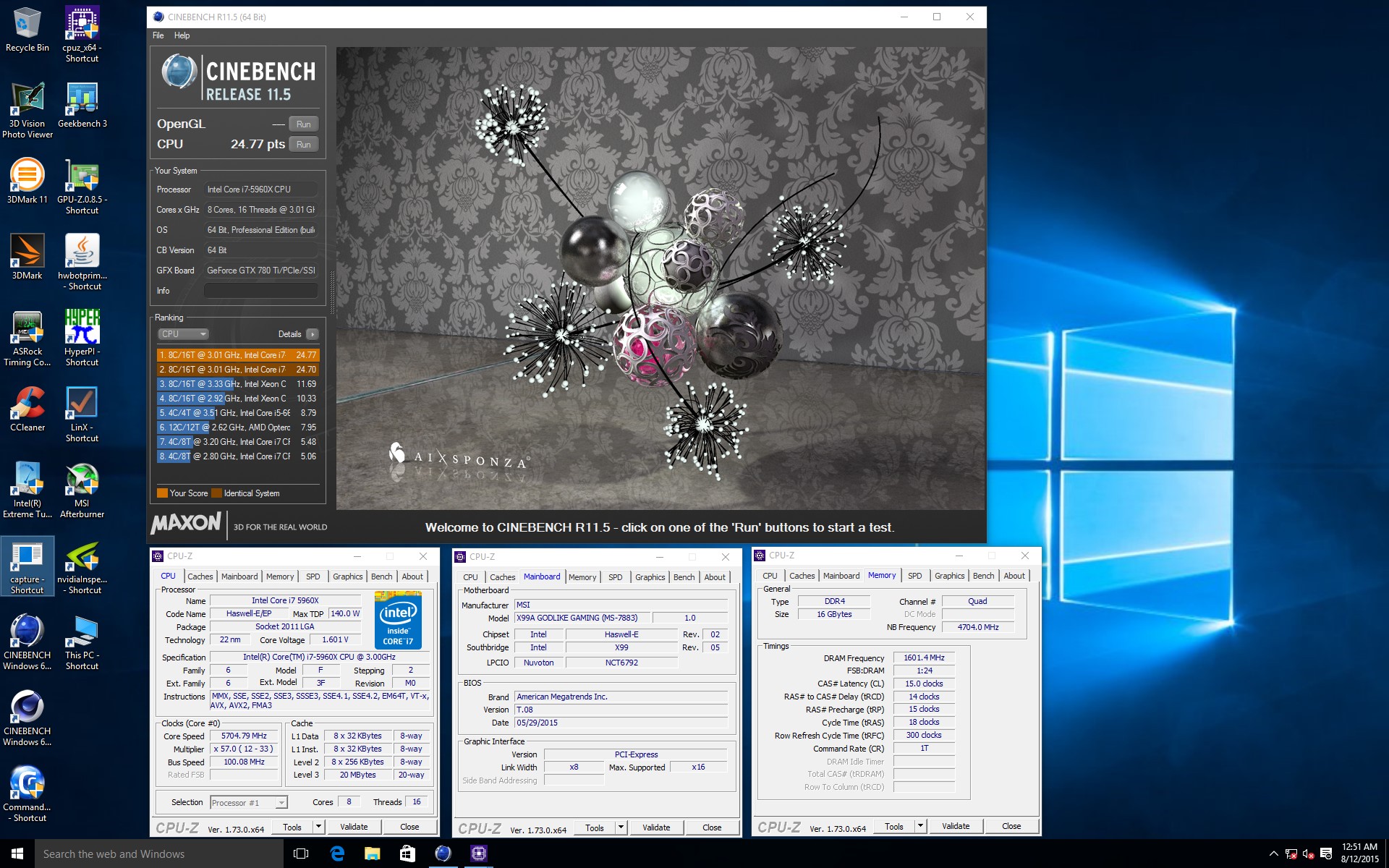Image resolution: width=1389 pixels, height=868 pixels.
Task: Search the web and Windows box
Action: click(159, 854)
